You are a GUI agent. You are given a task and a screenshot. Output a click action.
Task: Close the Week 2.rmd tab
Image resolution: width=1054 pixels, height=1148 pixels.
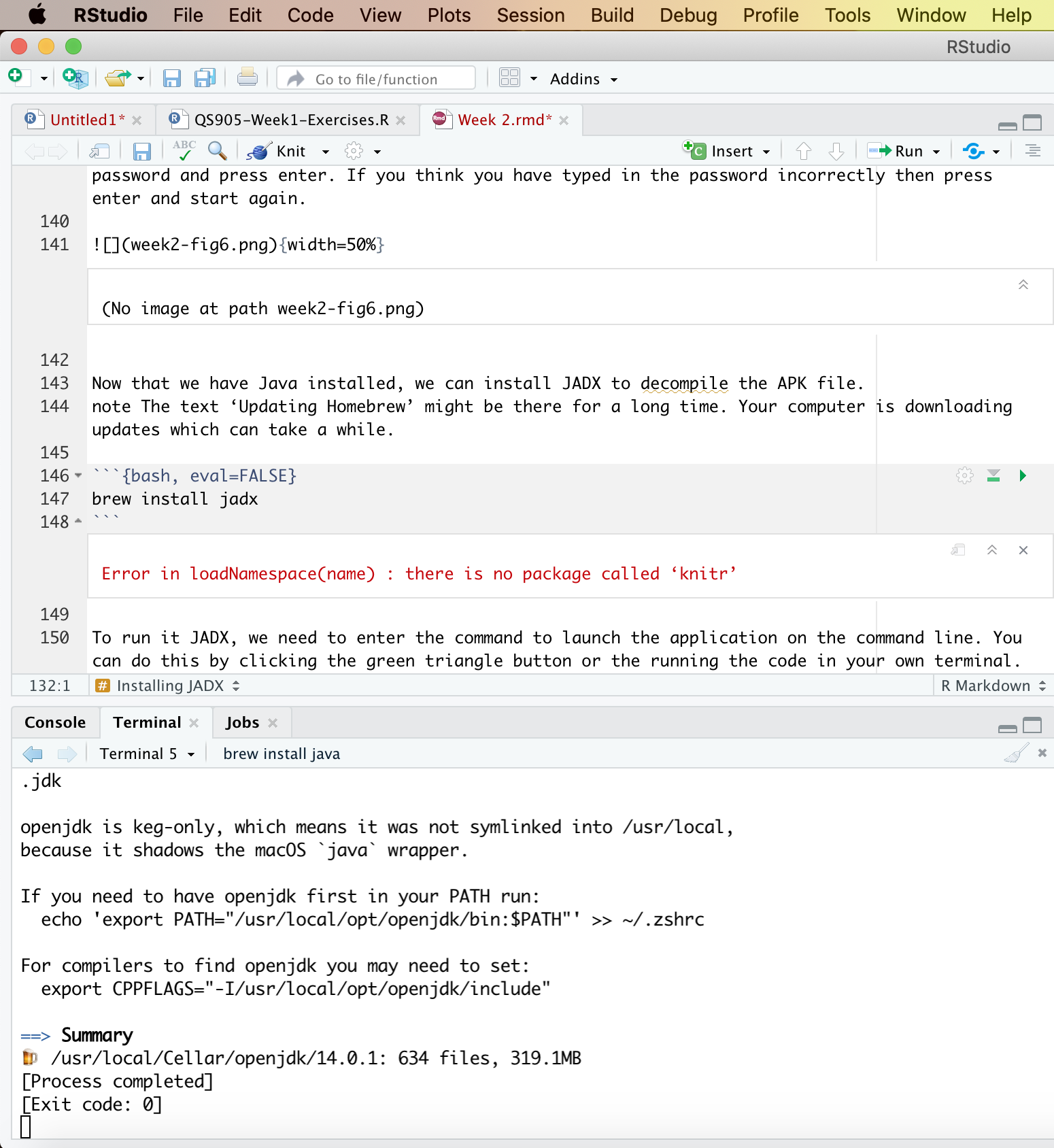(564, 120)
